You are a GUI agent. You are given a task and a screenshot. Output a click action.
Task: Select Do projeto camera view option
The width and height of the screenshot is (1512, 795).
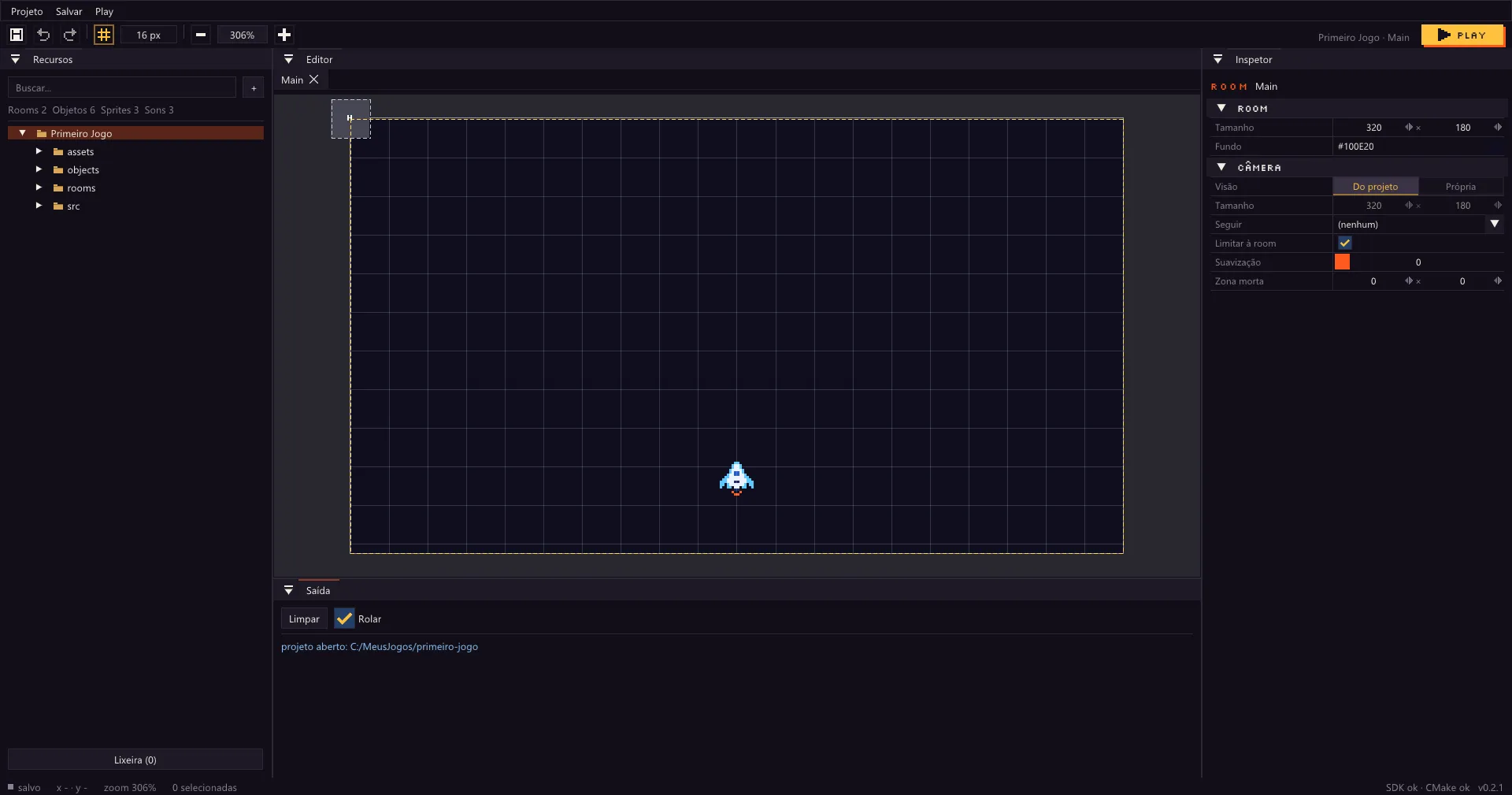pos(1375,187)
